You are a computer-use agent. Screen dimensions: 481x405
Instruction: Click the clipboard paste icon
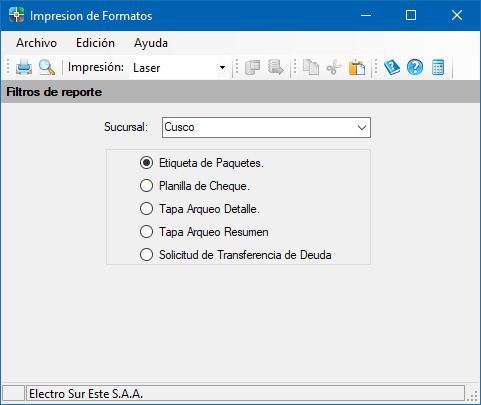tap(357, 67)
